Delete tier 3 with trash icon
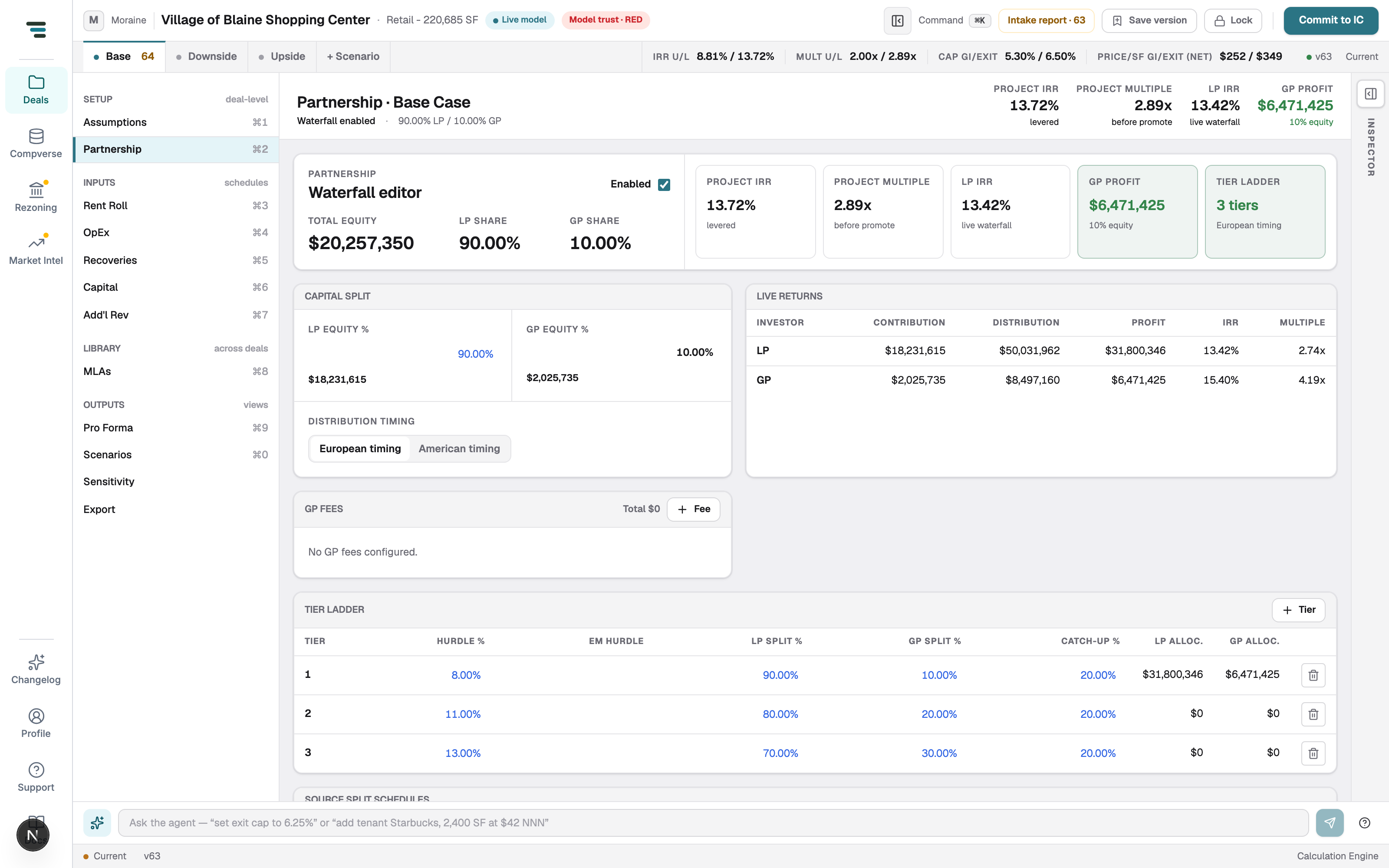This screenshot has height=868, width=1389. tap(1313, 753)
